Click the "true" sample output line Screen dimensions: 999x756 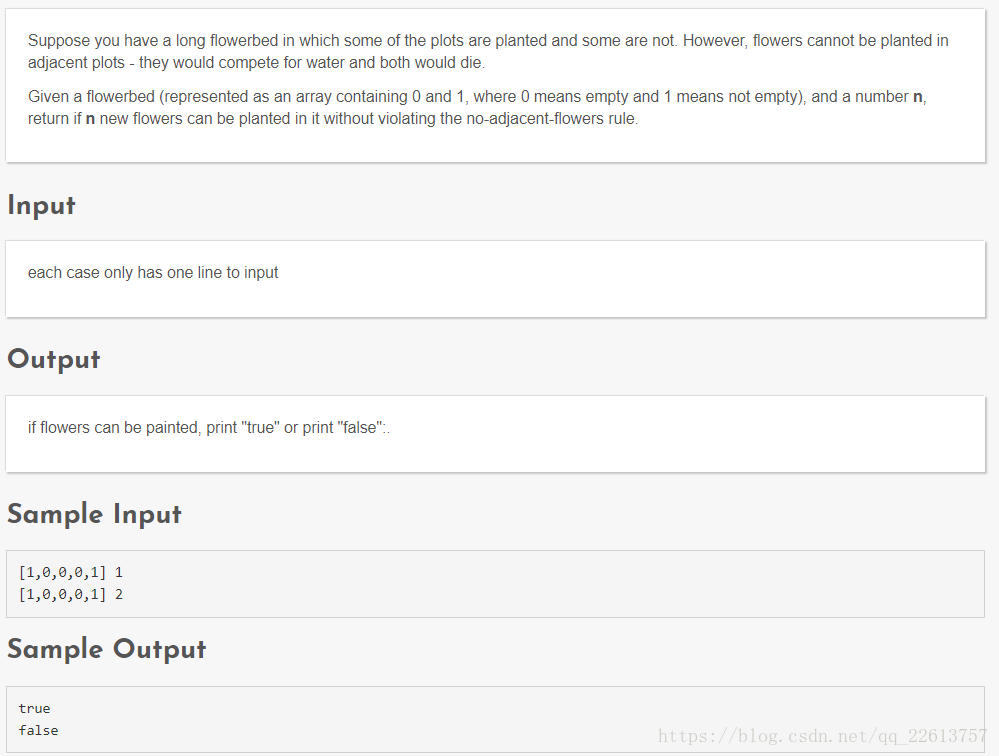click(34, 708)
